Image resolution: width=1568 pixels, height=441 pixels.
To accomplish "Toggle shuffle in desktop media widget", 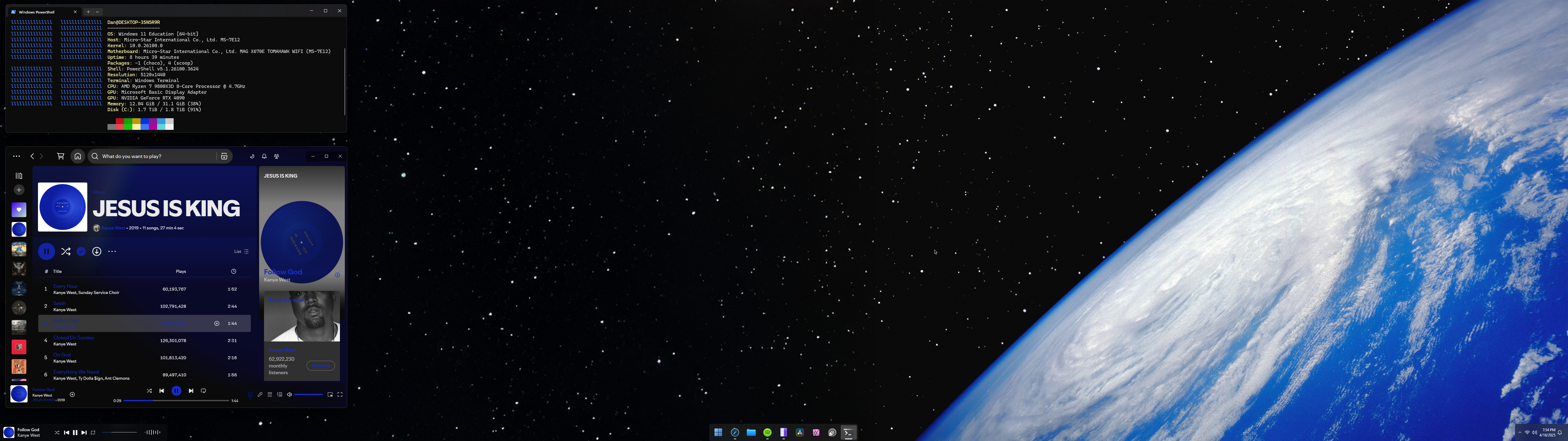I will click(x=57, y=432).
